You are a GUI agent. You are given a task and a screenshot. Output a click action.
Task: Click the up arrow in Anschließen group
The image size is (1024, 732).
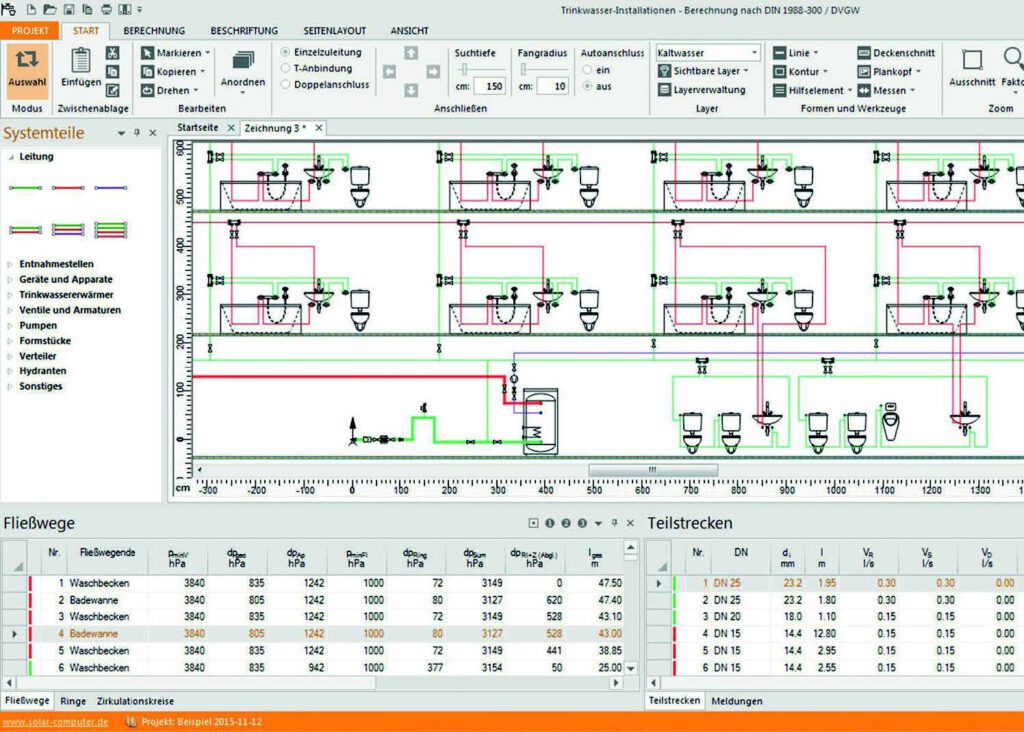[x=411, y=54]
